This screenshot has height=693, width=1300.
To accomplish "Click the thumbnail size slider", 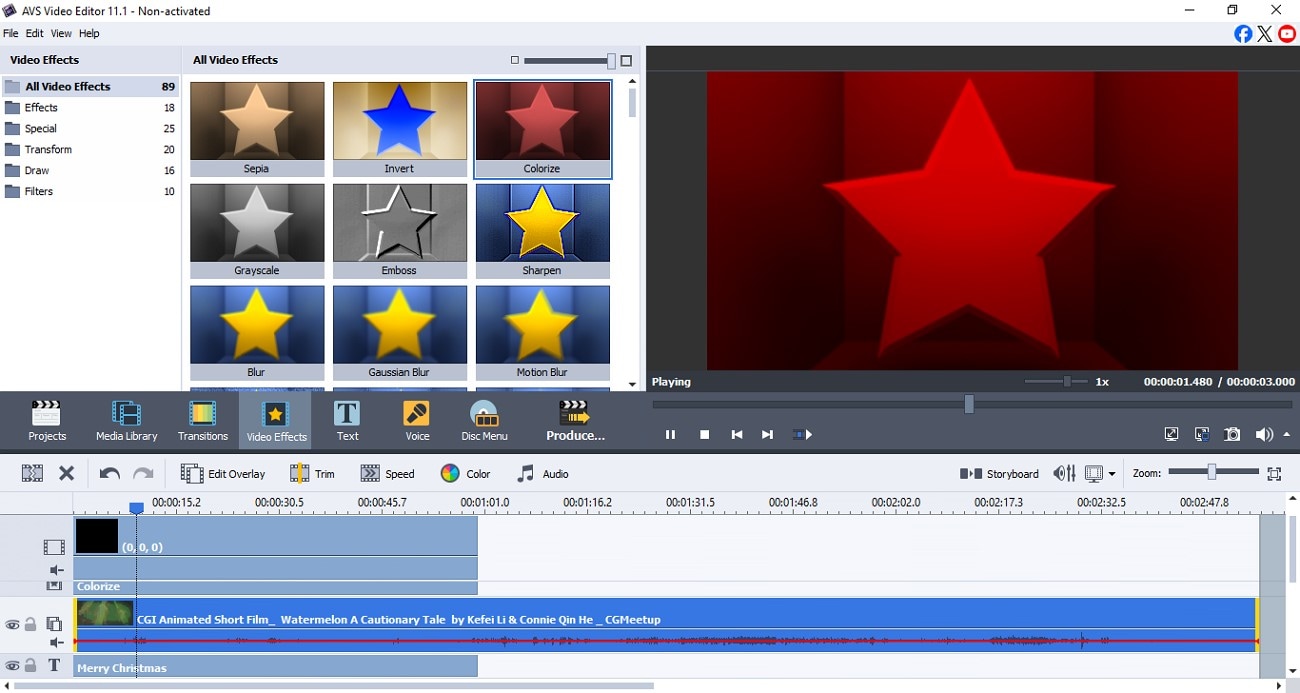I will pyautogui.click(x=611, y=61).
